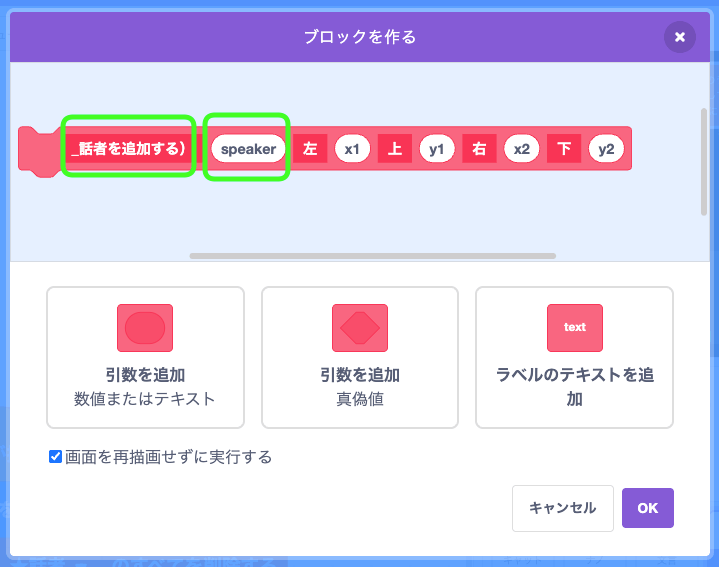Click the 下 label on the block
Image resolution: width=719 pixels, height=567 pixels.
[x=564, y=149]
